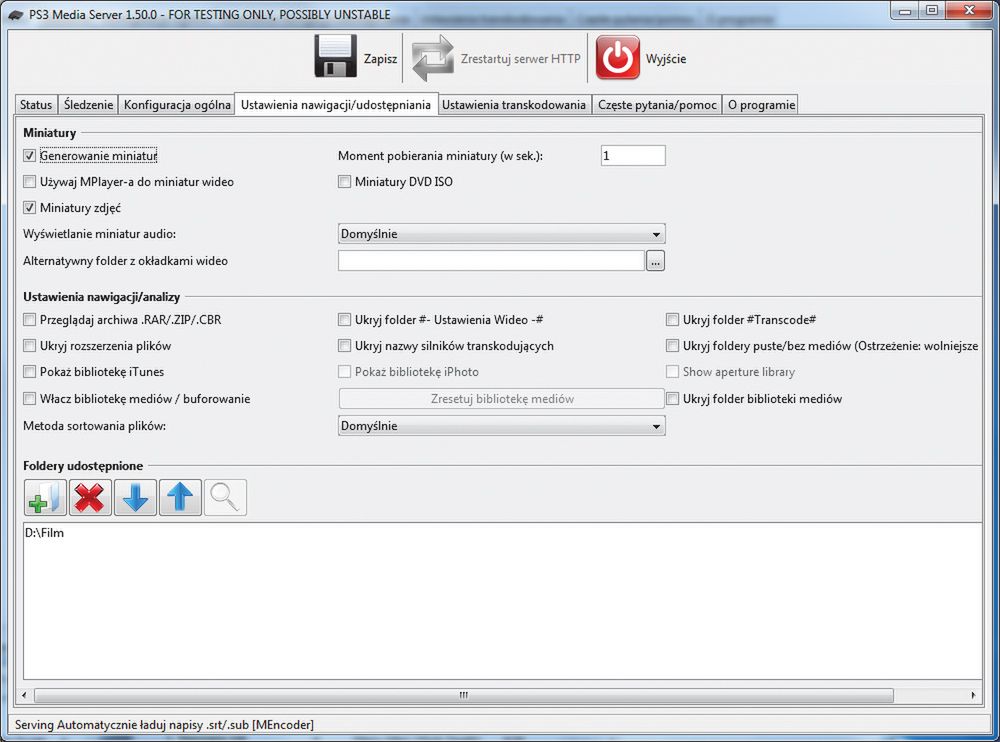Click horizontal scrollbar left arrow

click(x=24, y=695)
